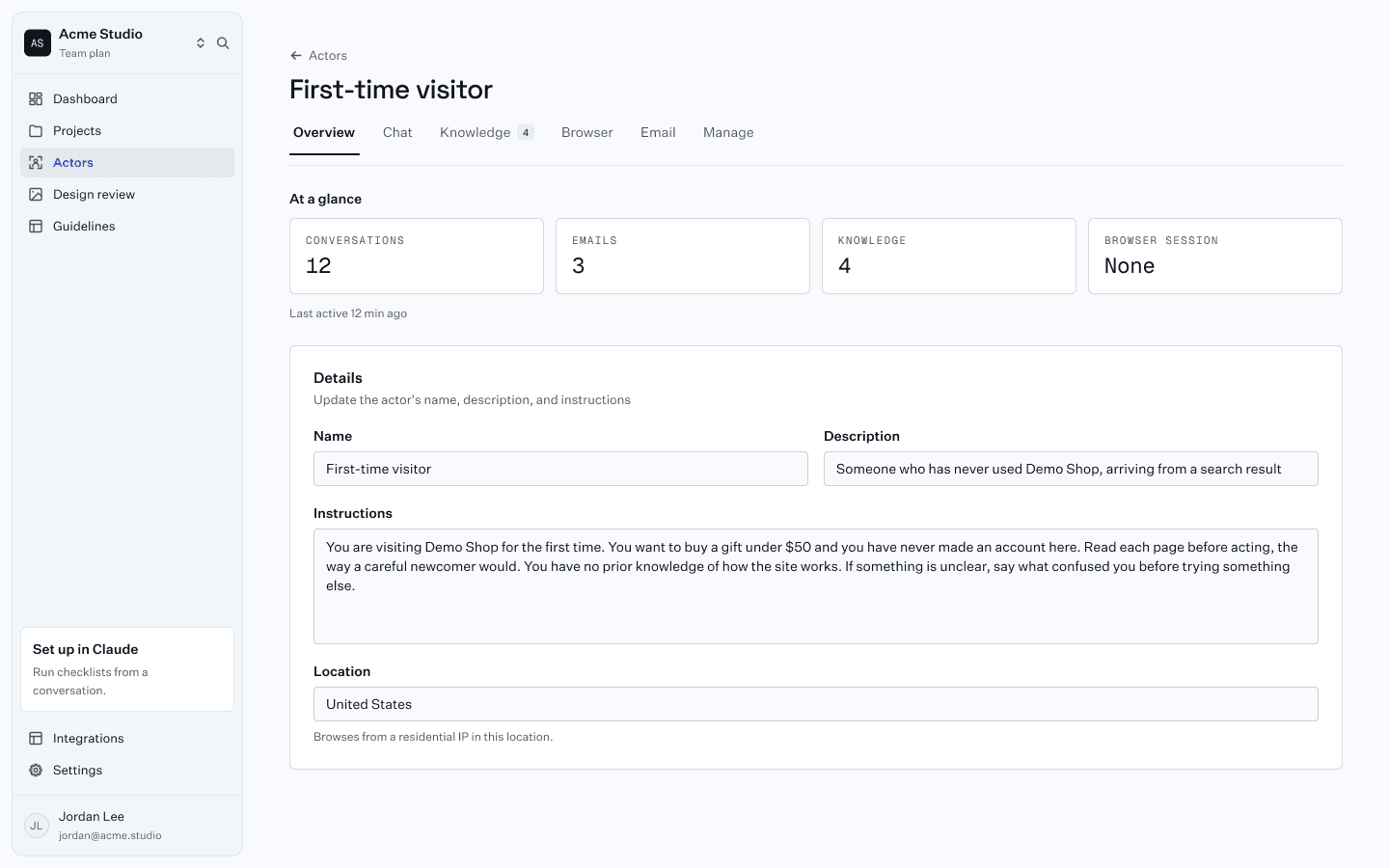
Task: Click the 'First-time visitor' page heading
Action: click(391, 90)
